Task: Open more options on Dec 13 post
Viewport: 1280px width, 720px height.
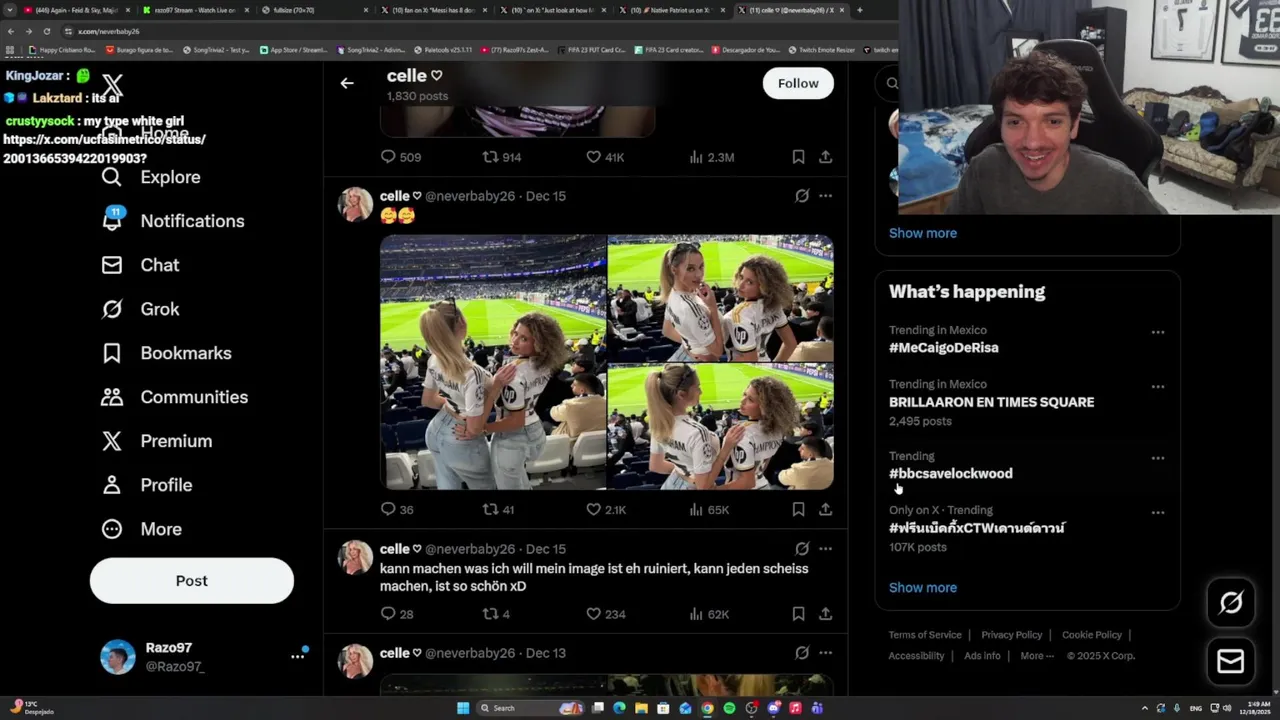Action: (x=825, y=653)
